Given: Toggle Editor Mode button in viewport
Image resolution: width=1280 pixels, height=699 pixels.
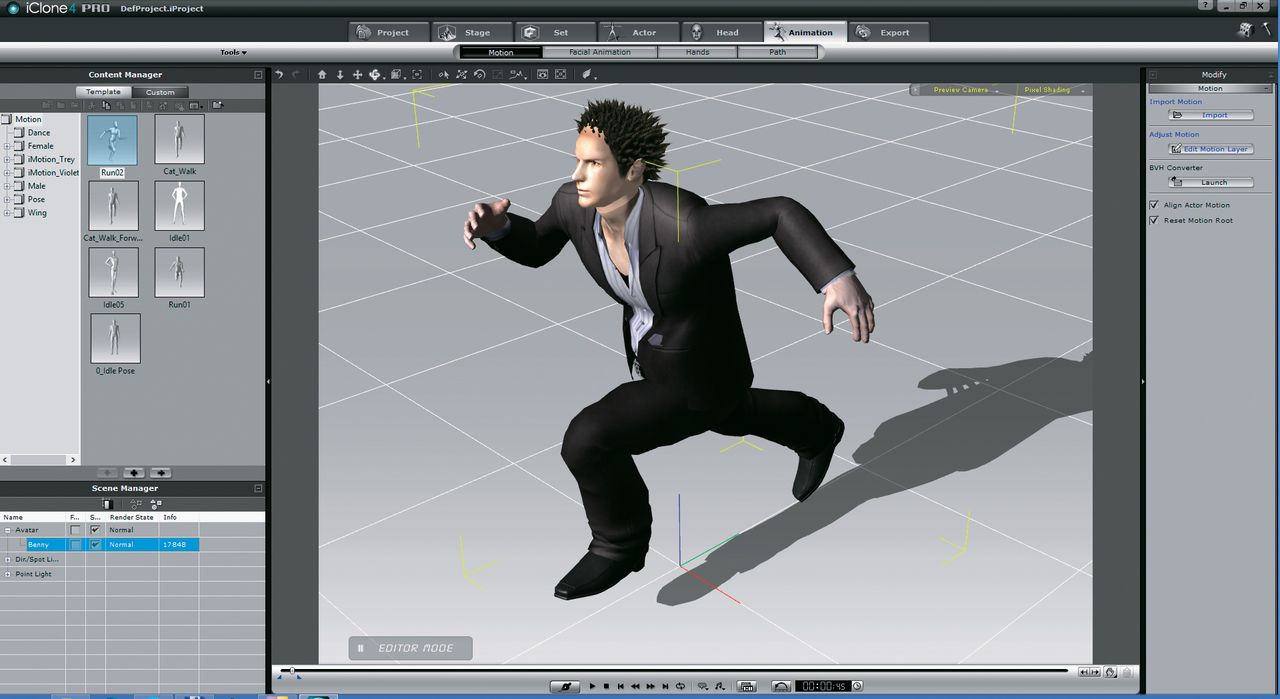Looking at the screenshot, I should point(410,648).
